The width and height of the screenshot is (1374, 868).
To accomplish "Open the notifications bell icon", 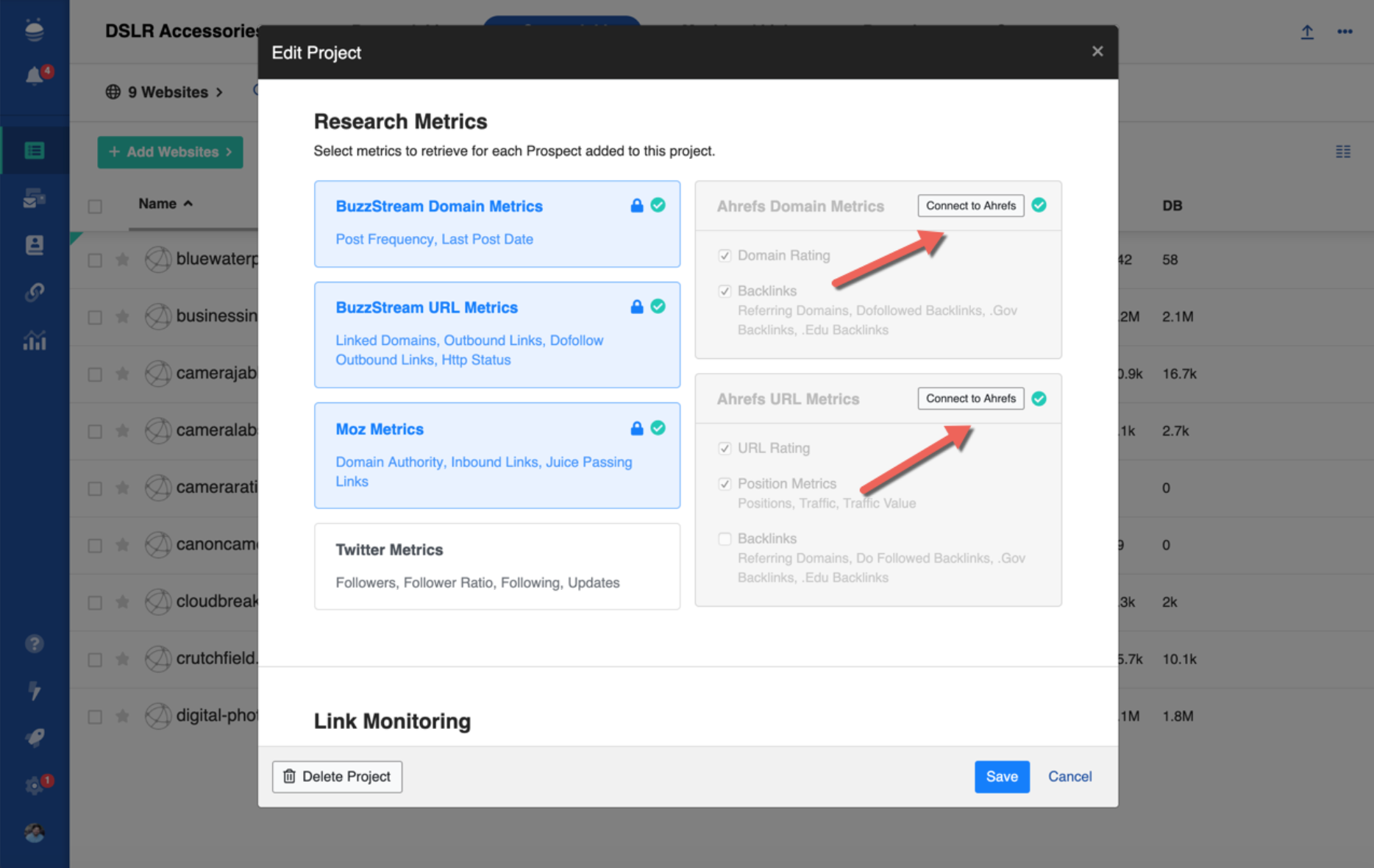I will tap(35, 75).
